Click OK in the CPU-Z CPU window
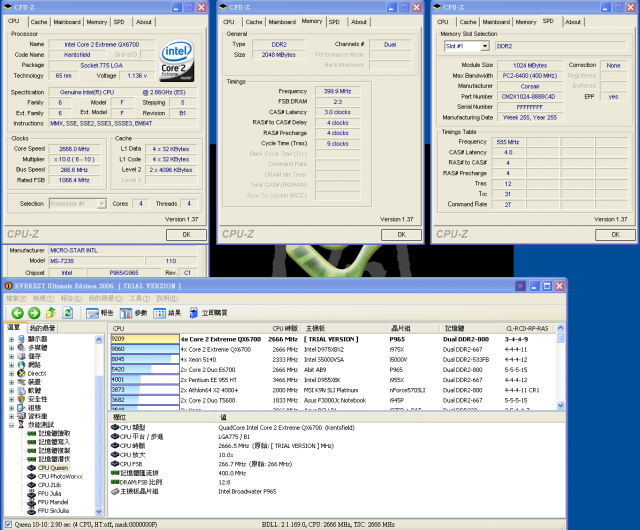This screenshot has width=640, height=530. click(x=187, y=235)
